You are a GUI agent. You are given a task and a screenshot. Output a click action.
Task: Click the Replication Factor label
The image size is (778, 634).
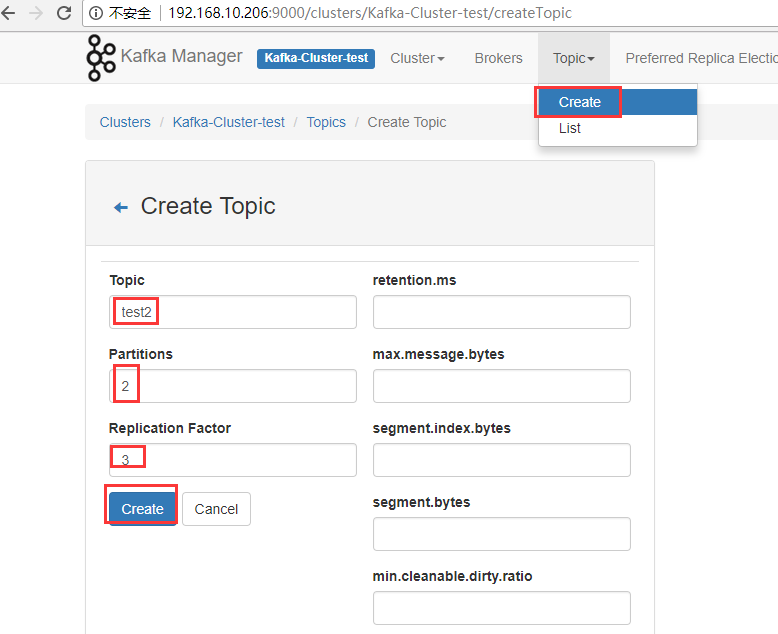(170, 428)
